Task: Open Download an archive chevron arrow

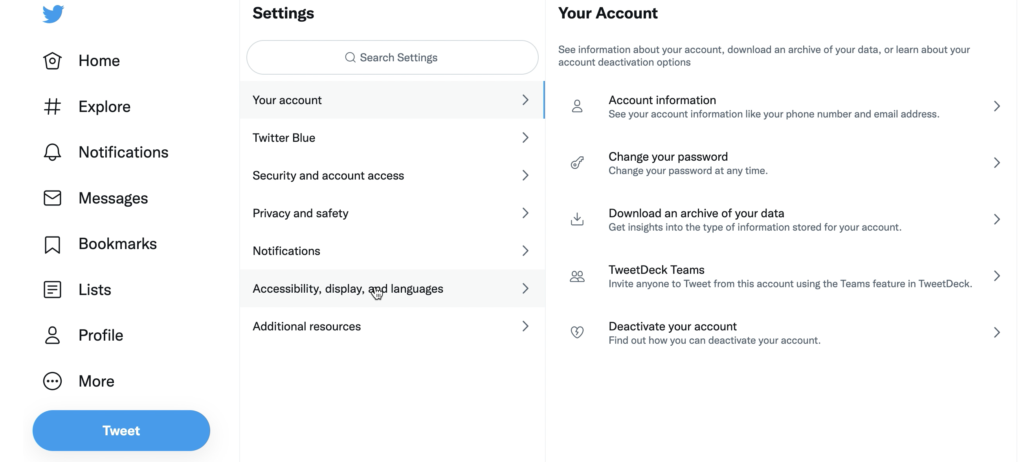Action: coord(997,219)
